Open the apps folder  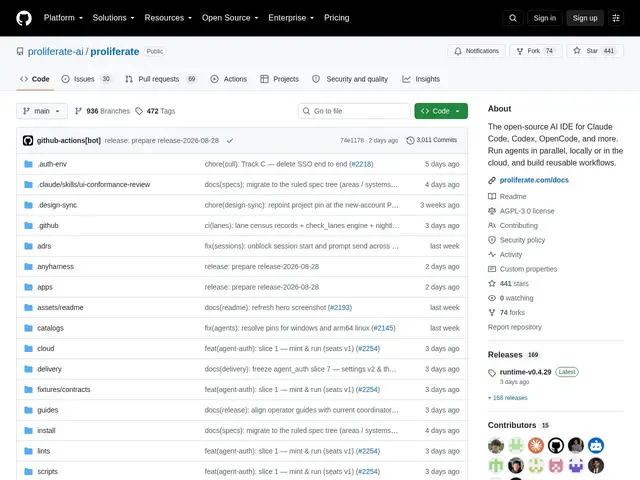[45, 287]
